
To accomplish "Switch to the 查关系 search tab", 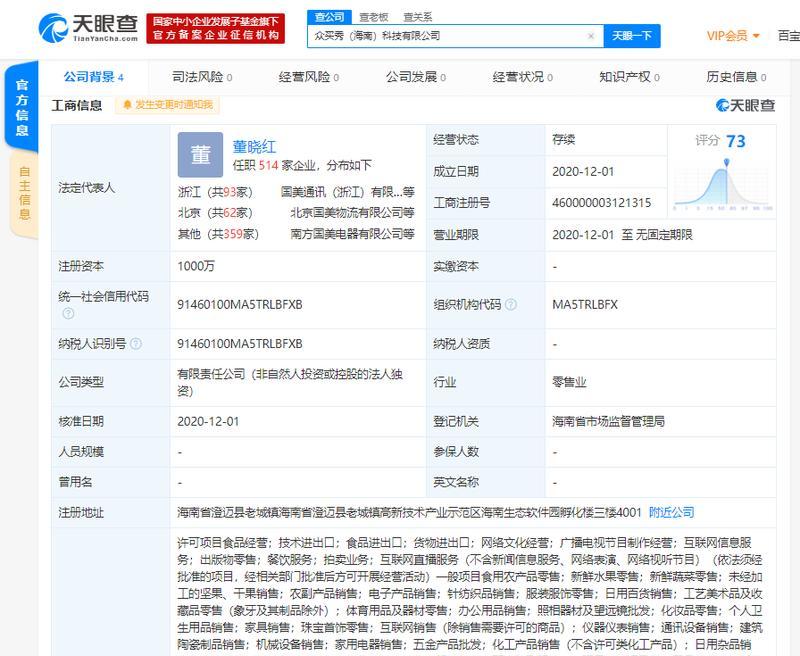I will (417, 17).
